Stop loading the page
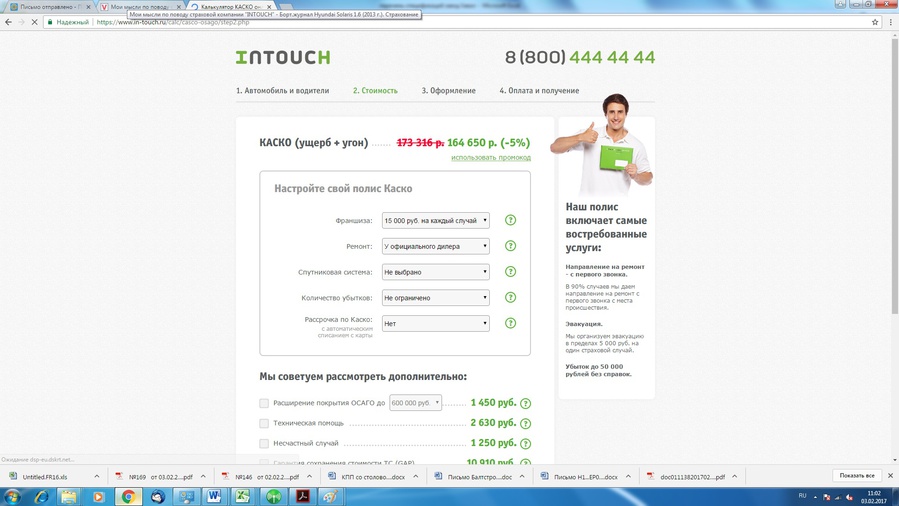This screenshot has width=899, height=506. tap(34, 22)
